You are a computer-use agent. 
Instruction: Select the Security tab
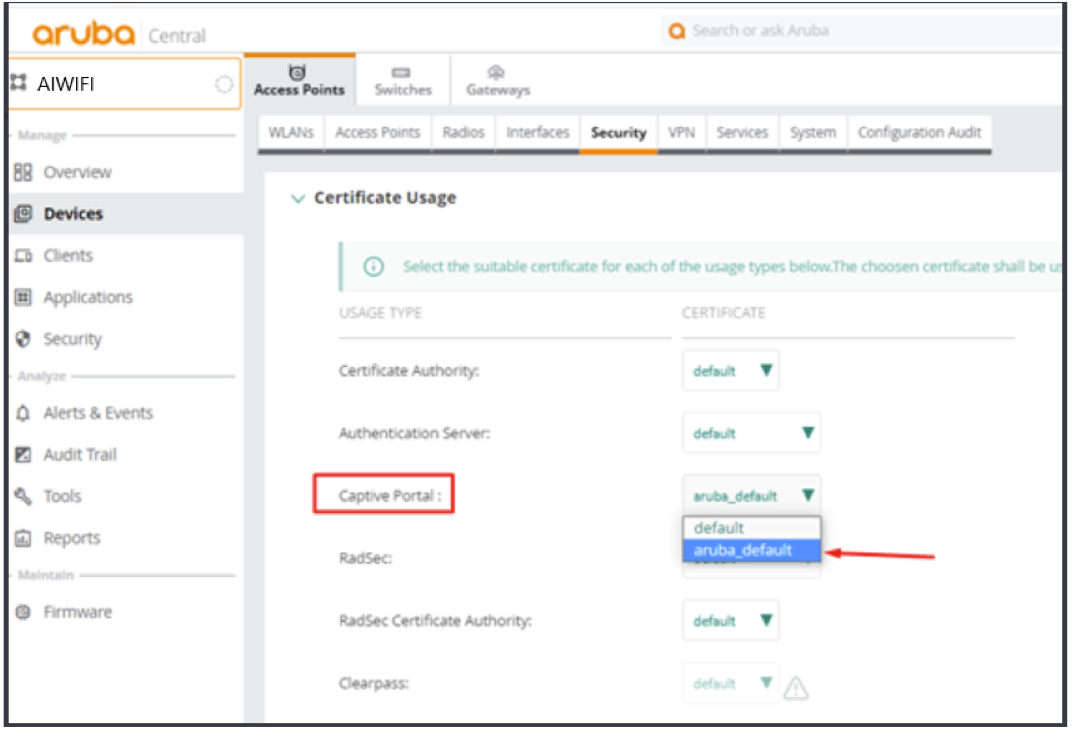point(619,133)
